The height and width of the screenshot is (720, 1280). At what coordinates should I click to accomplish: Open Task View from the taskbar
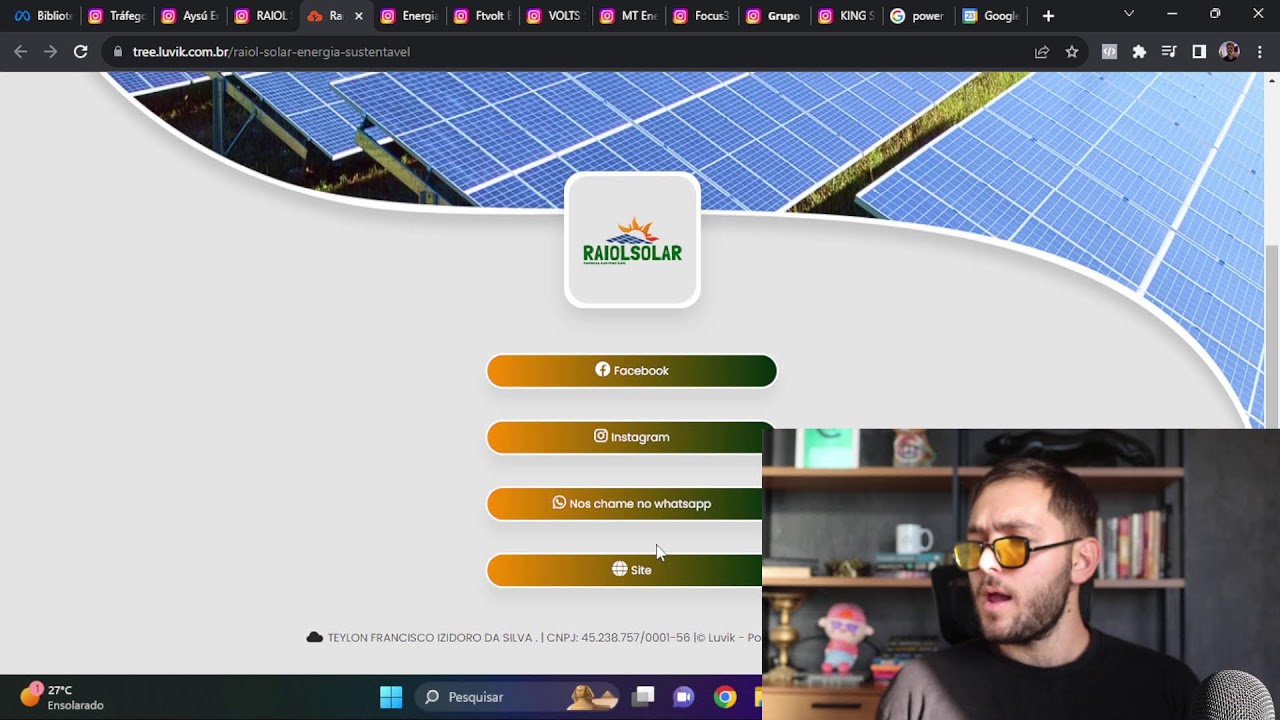point(644,697)
